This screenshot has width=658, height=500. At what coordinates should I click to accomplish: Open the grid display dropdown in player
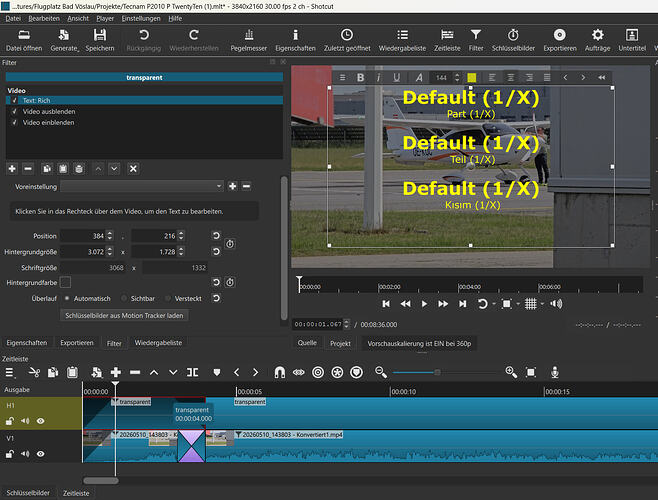(543, 304)
